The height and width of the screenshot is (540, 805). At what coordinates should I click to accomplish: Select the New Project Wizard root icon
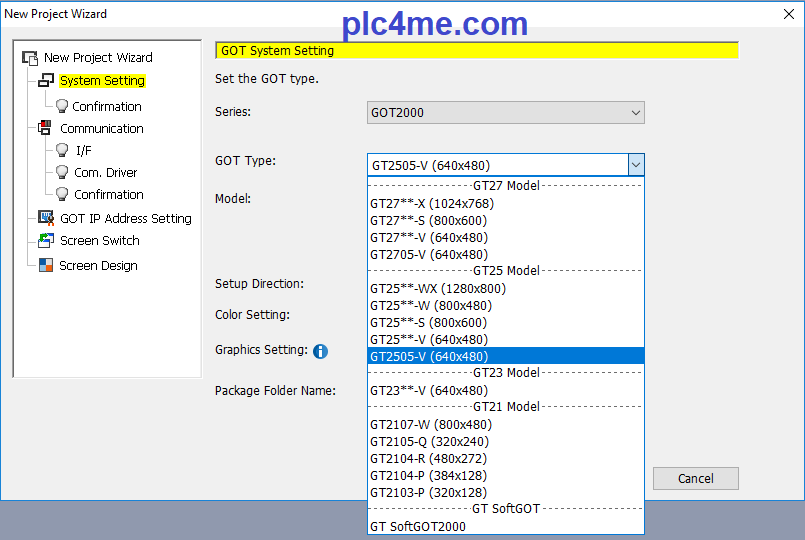pyautogui.click(x=30, y=58)
